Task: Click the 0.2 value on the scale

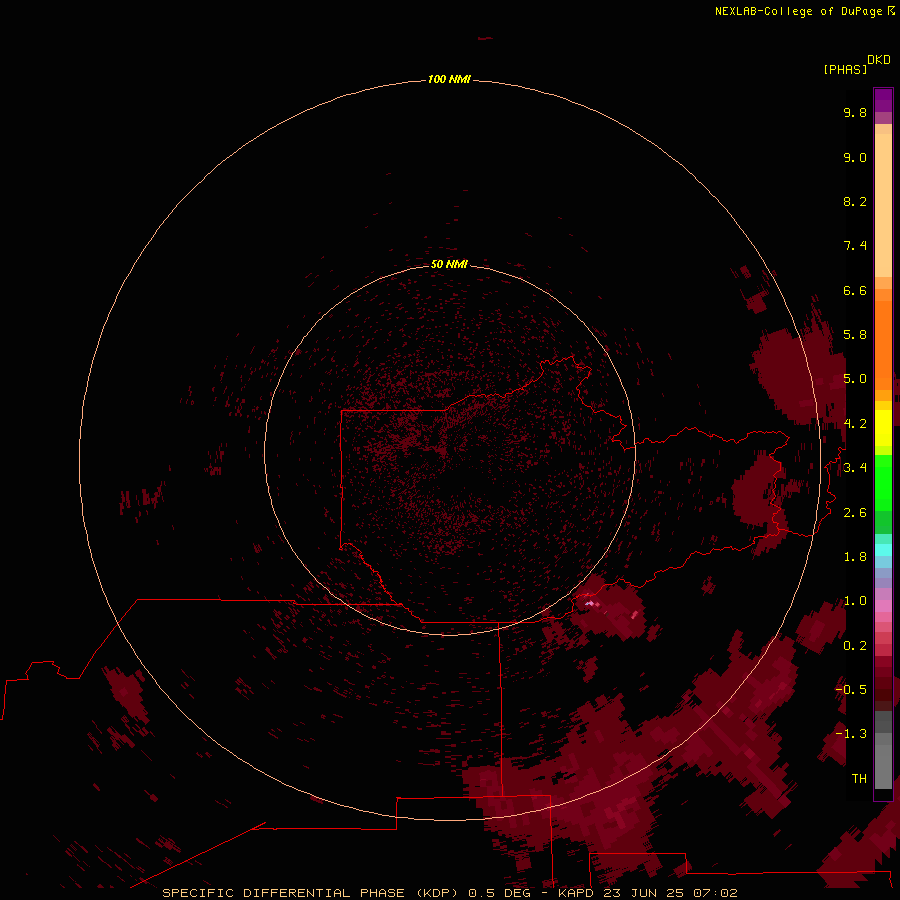Action: 855,646
